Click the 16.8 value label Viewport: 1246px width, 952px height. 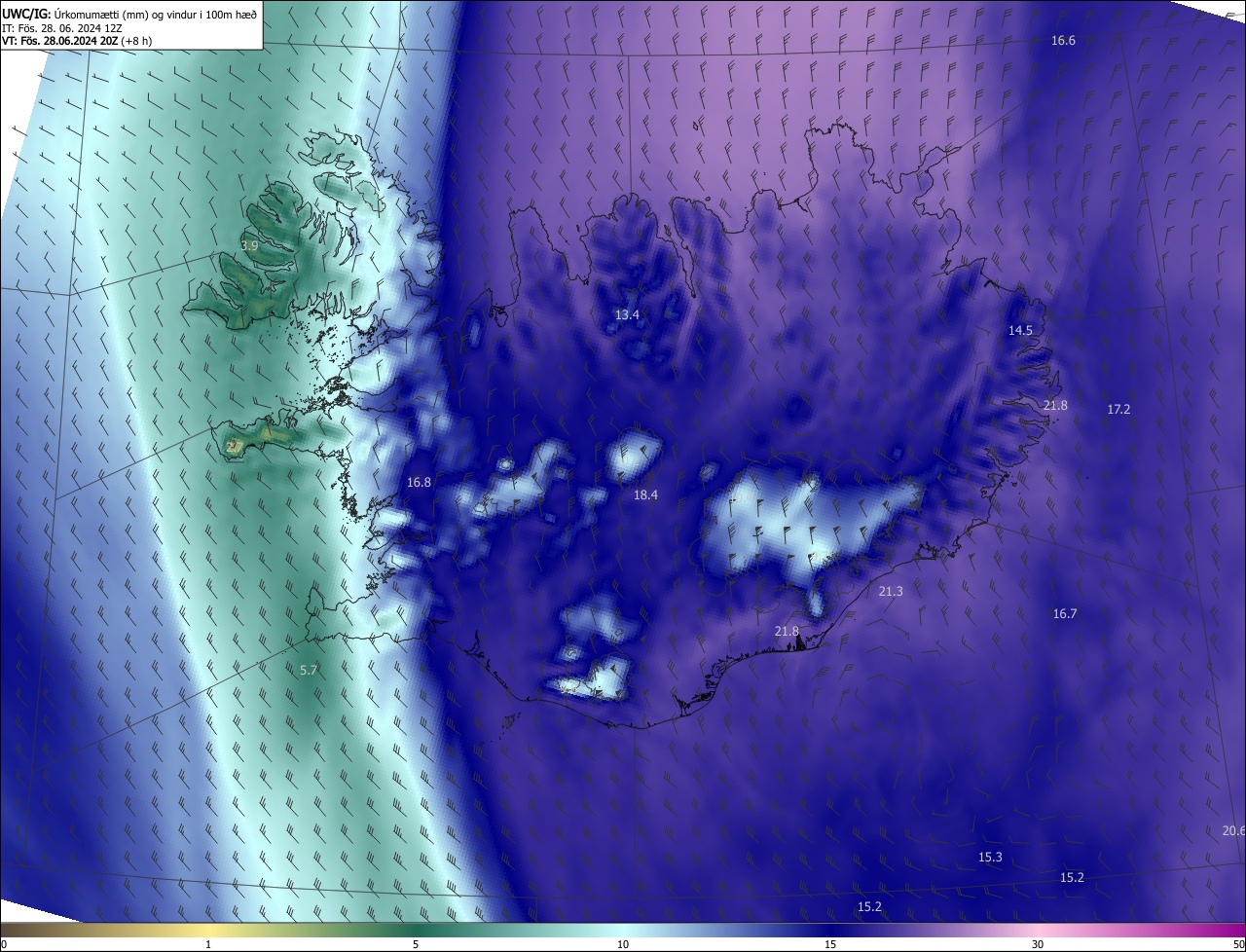[419, 483]
